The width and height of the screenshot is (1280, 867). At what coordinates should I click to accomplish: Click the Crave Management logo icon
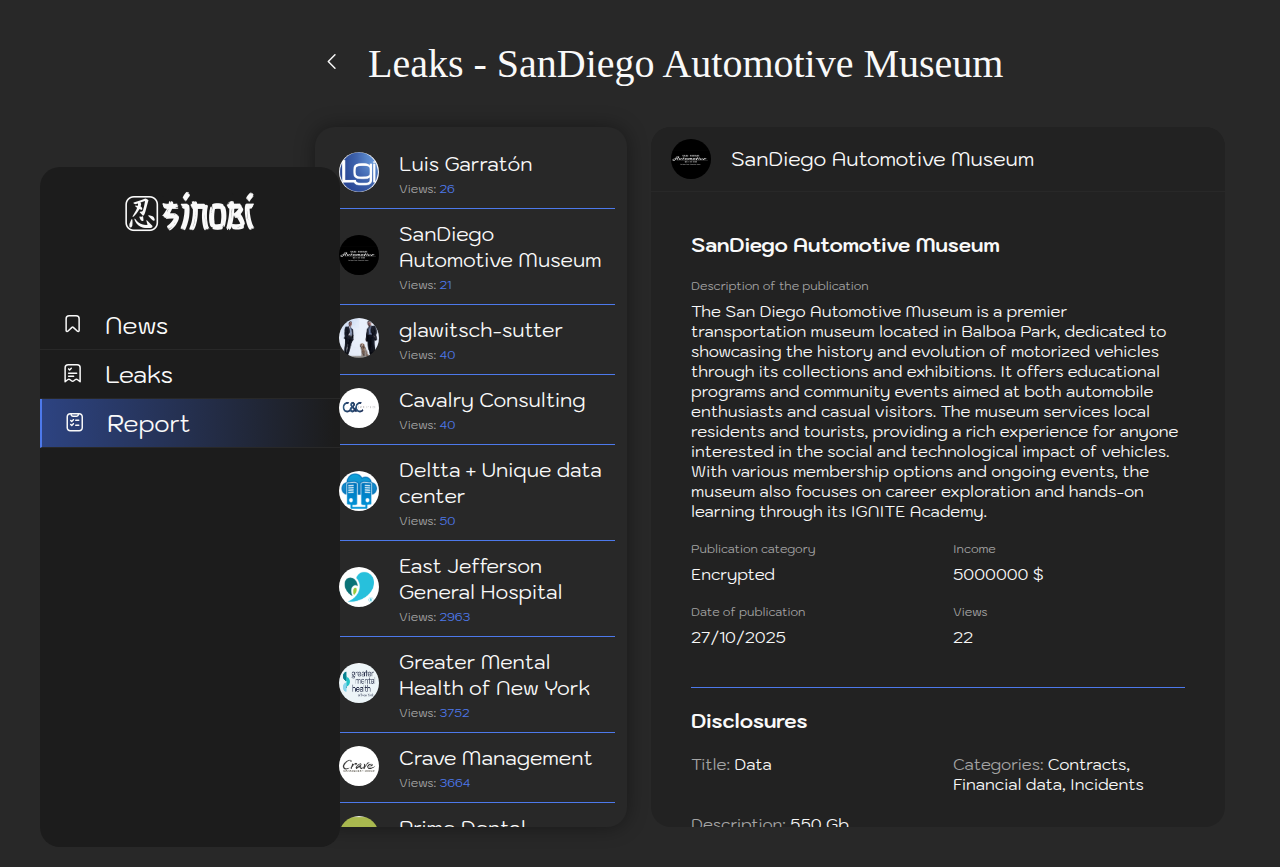359,766
